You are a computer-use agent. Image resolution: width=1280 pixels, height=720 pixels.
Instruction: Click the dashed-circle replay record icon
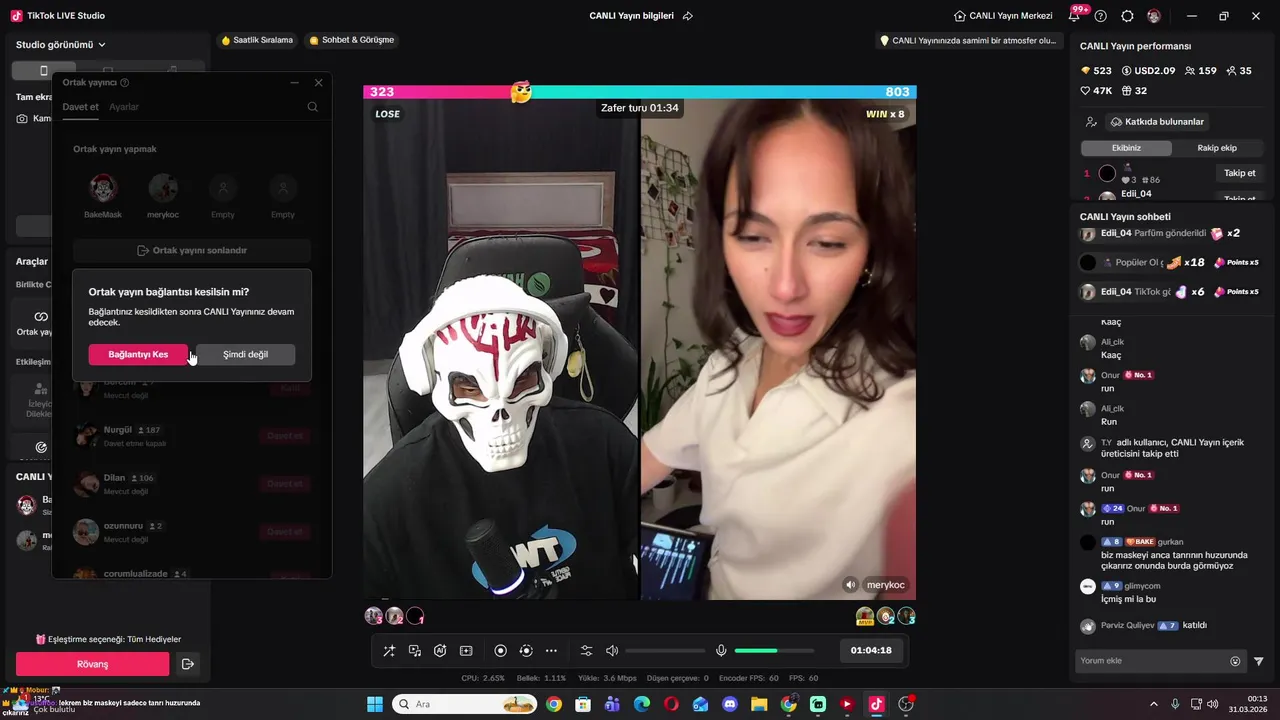click(x=526, y=651)
